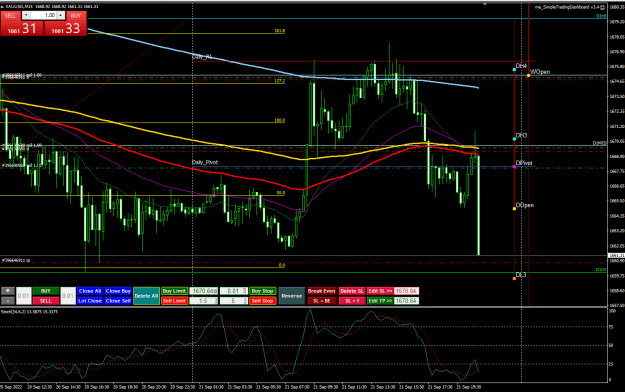Click the Edit TP value field 1670.64

(406, 301)
